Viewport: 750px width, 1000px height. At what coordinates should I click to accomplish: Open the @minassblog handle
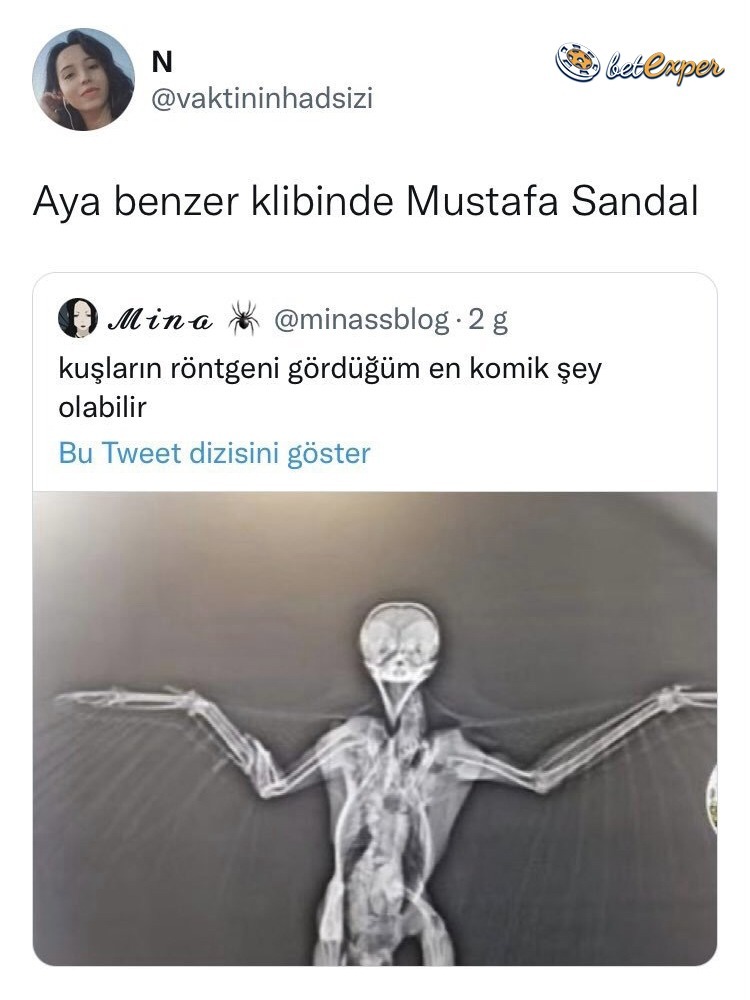[x=361, y=319]
